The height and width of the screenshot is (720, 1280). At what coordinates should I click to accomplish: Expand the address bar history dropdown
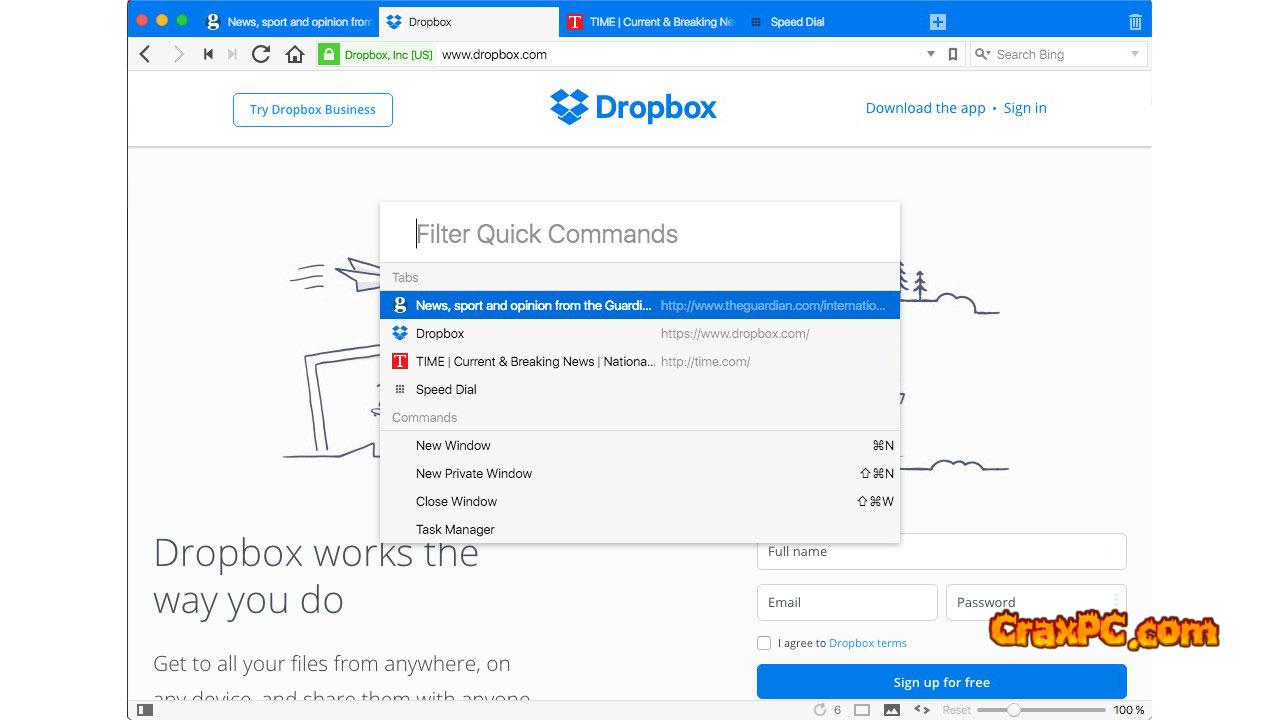pos(931,55)
